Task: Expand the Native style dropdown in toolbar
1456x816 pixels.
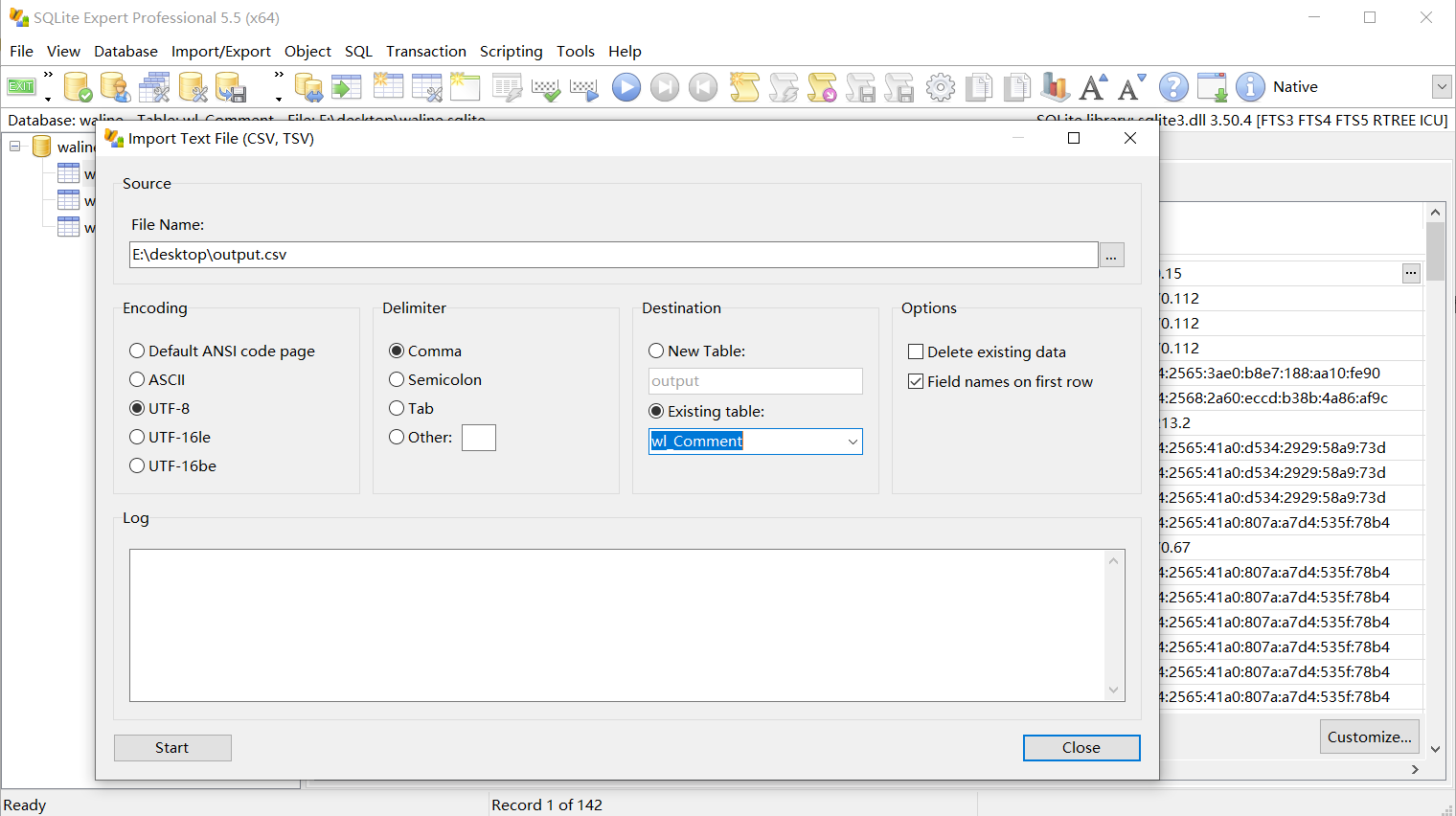Action: coord(1442,87)
